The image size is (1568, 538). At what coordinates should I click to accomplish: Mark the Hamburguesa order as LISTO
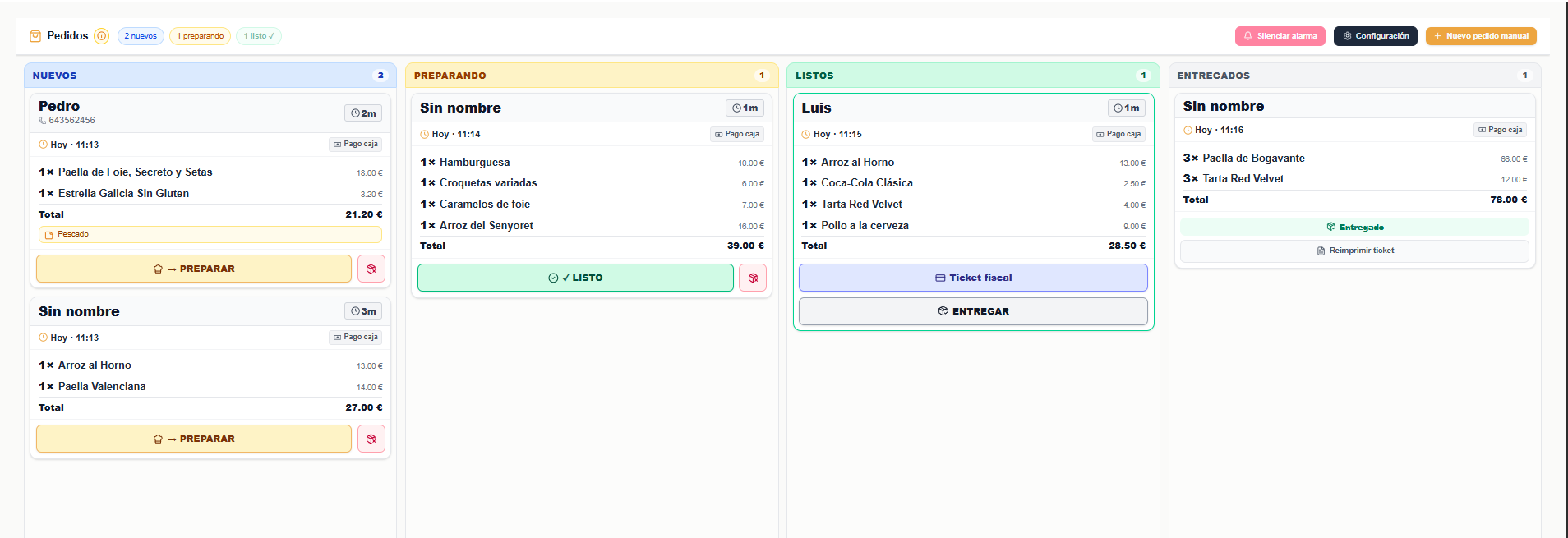click(x=575, y=278)
